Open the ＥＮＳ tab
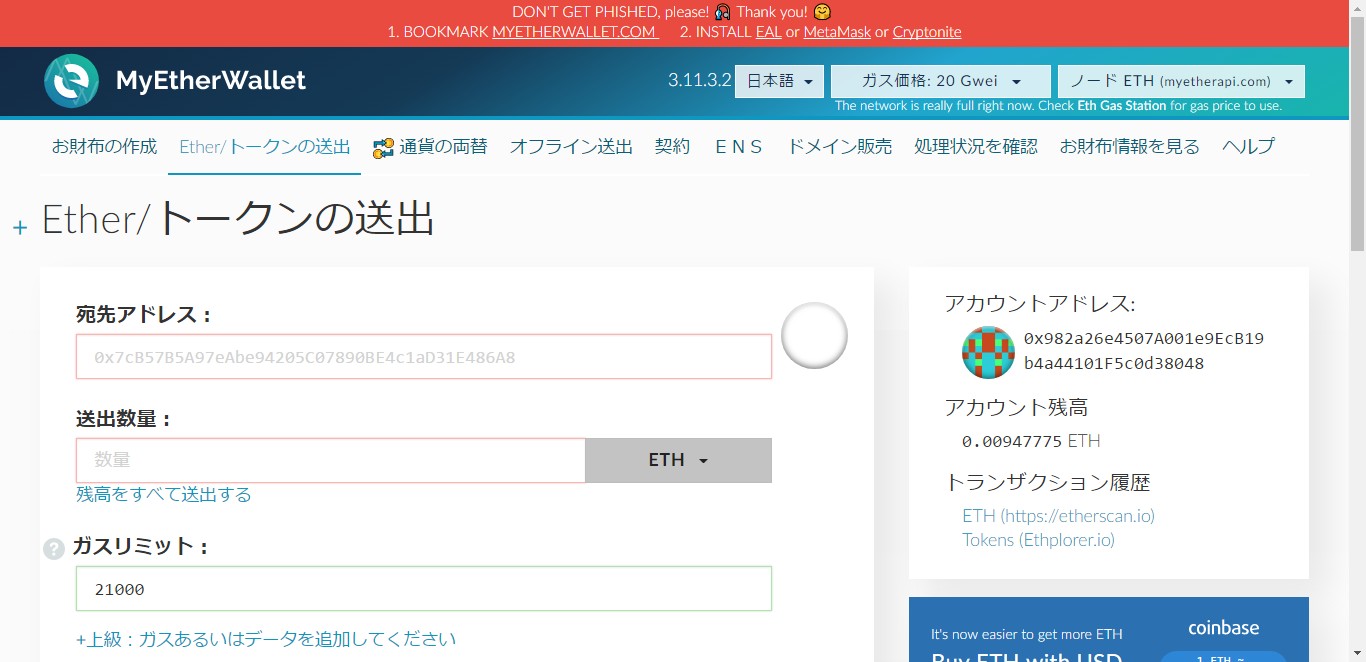 739,147
